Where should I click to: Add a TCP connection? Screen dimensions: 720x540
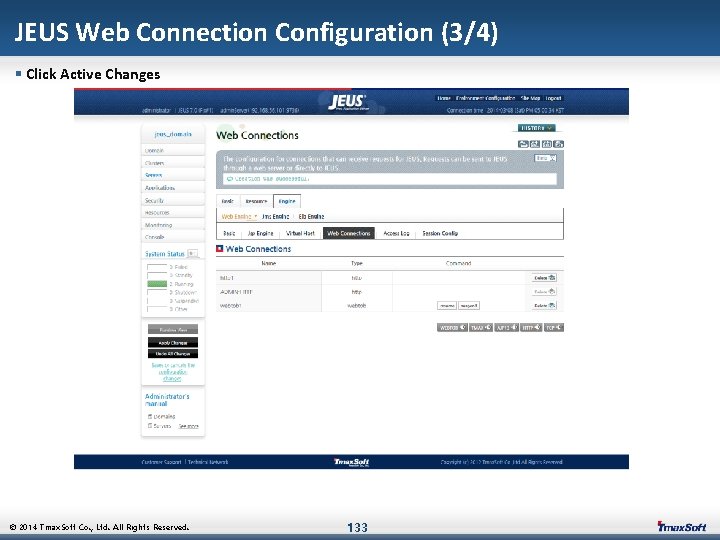554,327
